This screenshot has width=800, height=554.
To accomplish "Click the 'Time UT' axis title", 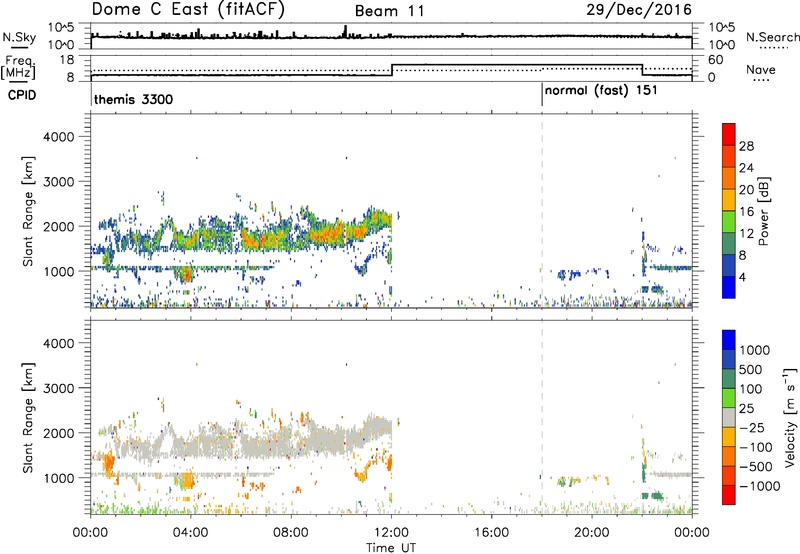I will pos(391,548).
